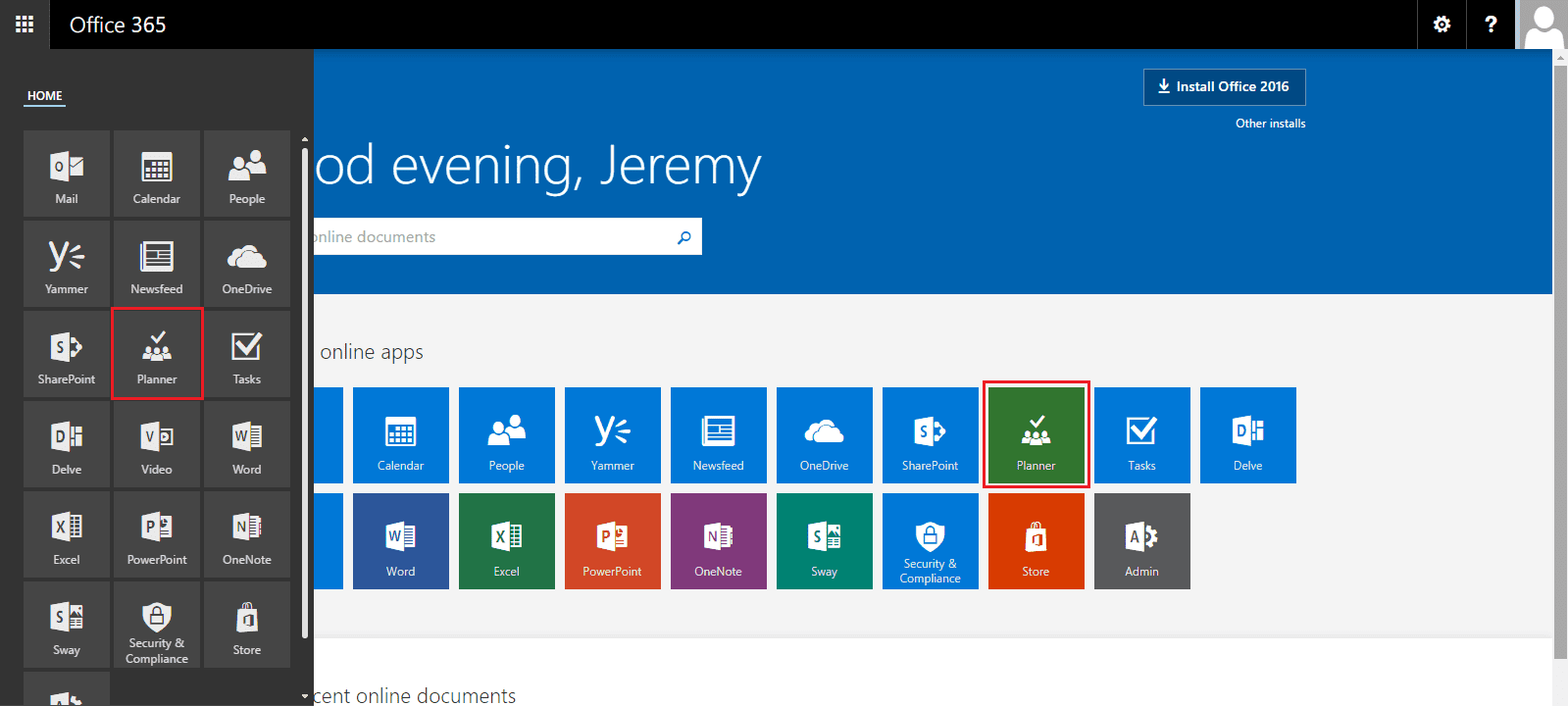Open Video tile in the launcher panel

pyautogui.click(x=157, y=444)
